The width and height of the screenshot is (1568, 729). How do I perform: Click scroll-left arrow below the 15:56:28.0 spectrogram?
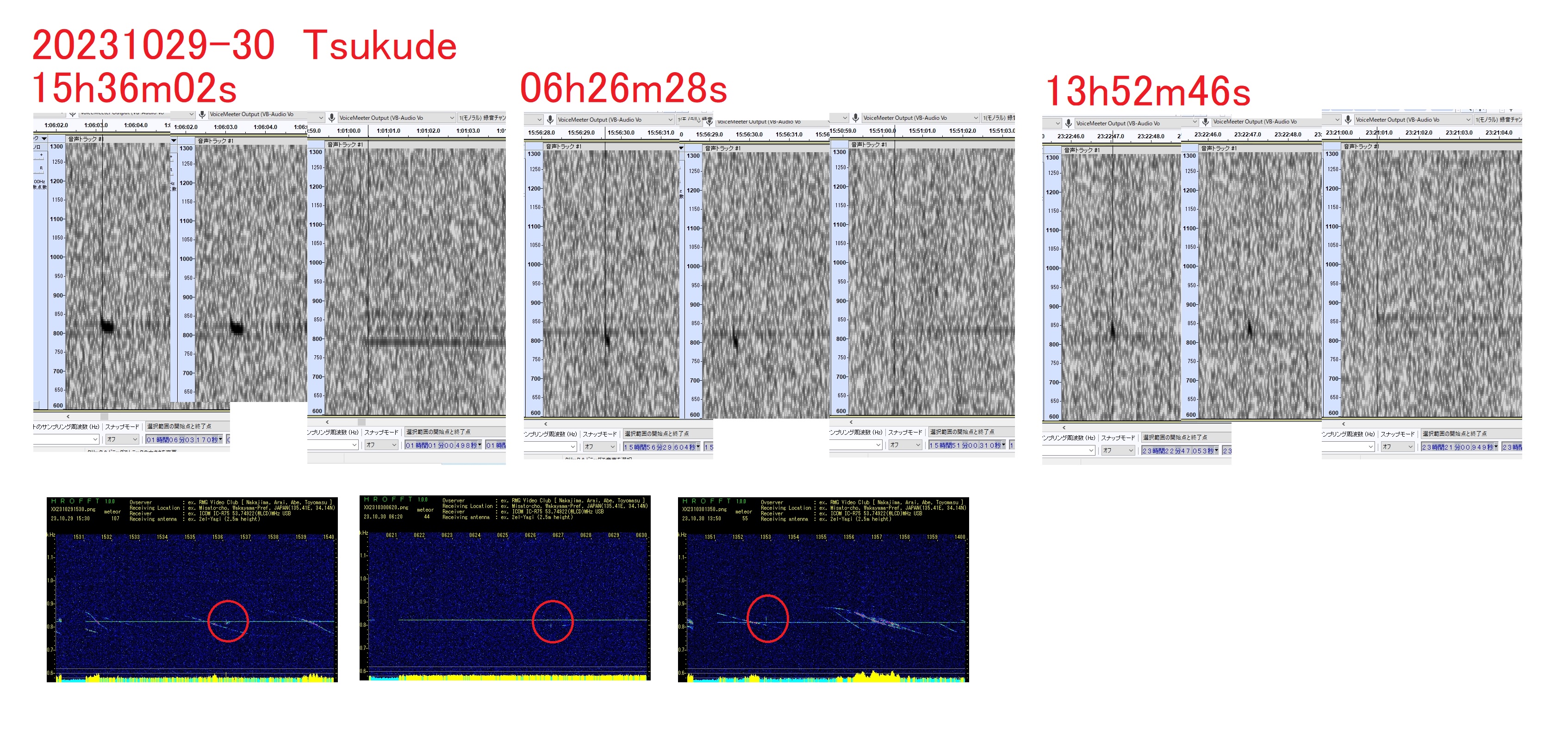pyautogui.click(x=545, y=424)
